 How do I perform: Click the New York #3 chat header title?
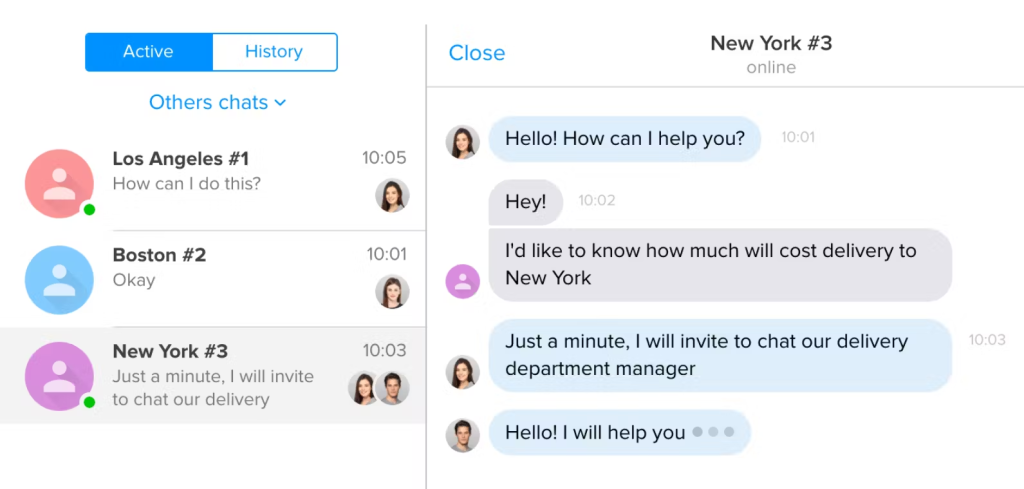point(771,43)
